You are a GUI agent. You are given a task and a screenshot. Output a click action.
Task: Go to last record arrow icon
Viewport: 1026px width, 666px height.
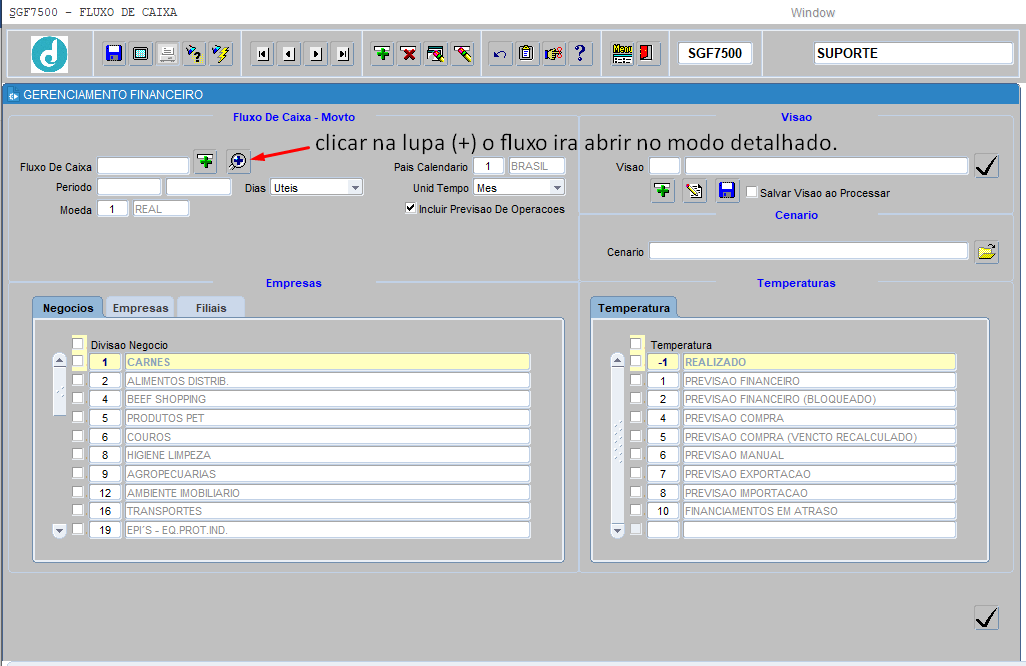[343, 54]
